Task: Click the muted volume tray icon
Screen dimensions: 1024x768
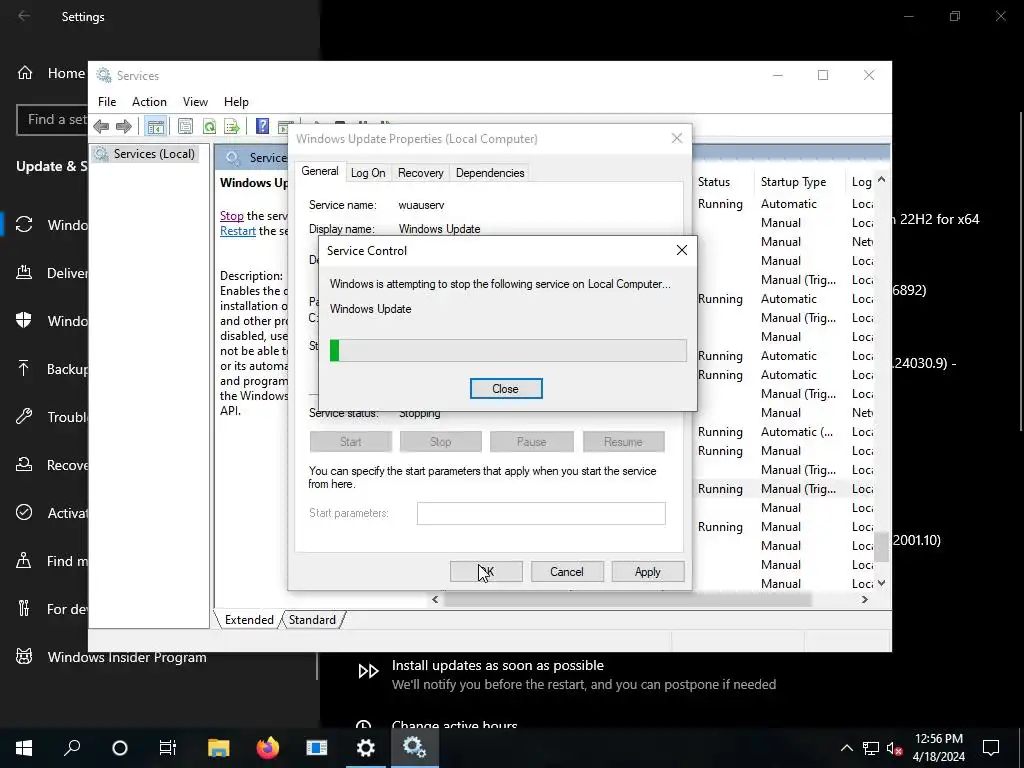Action: tap(895, 748)
